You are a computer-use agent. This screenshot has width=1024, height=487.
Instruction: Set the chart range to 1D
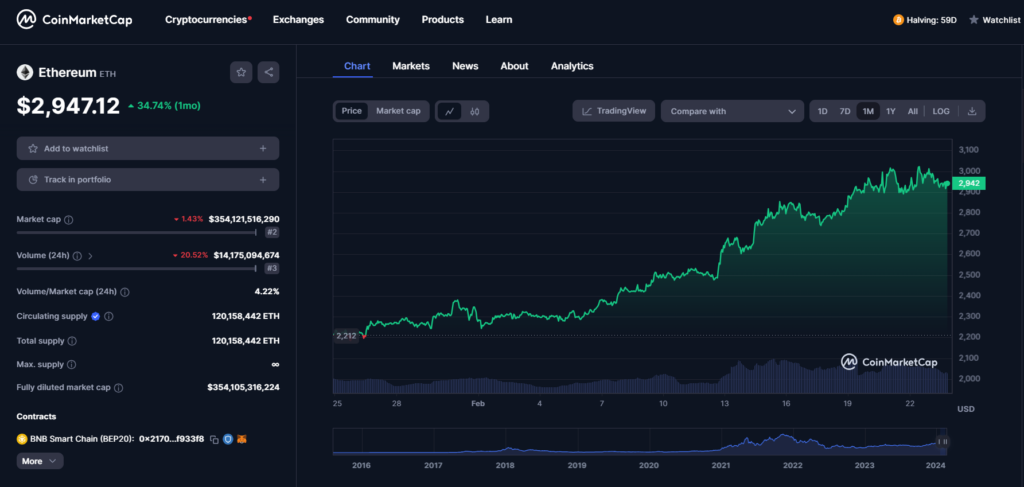[x=823, y=111]
